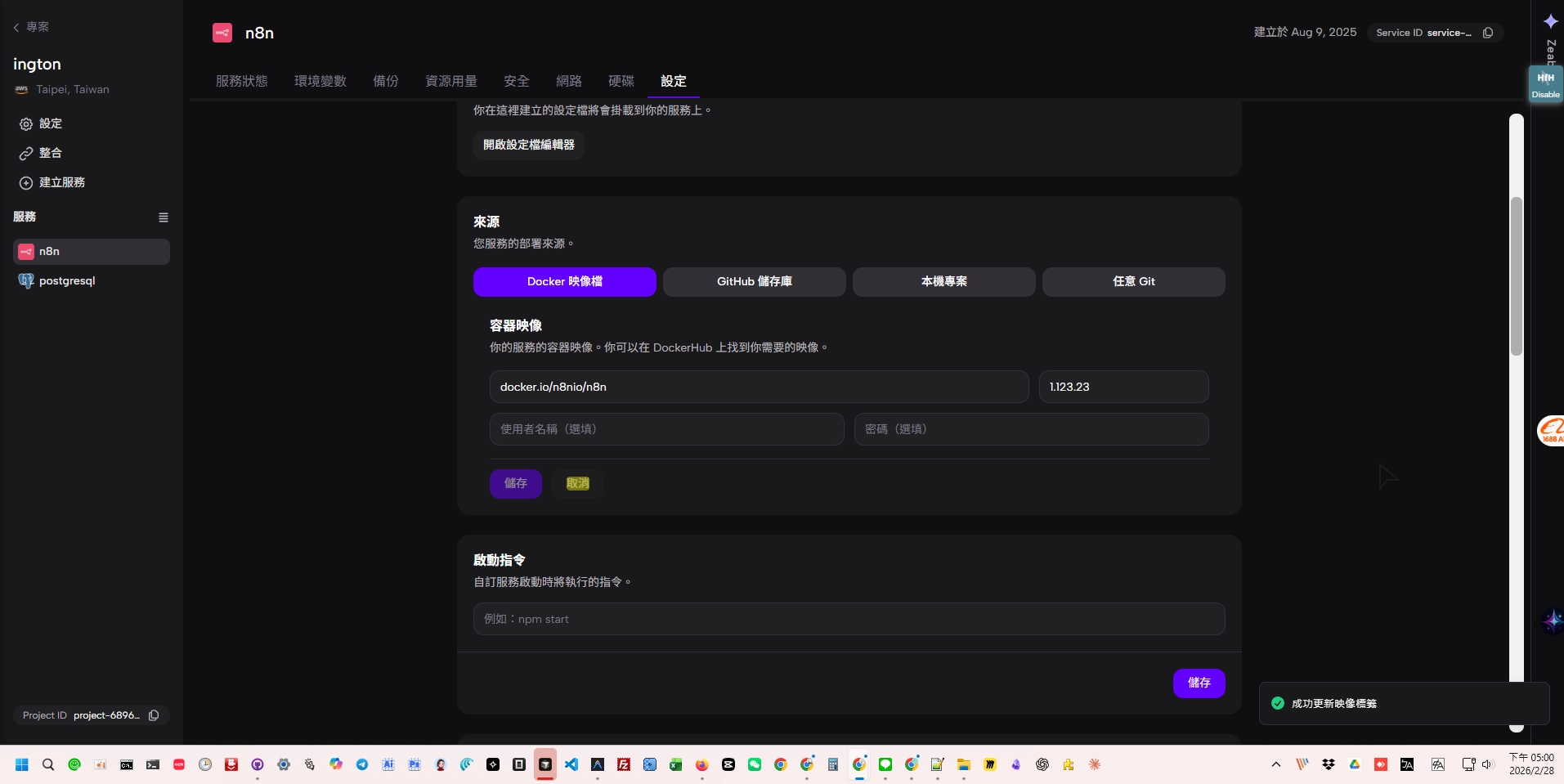This screenshot has width=1564, height=784.
Task: Show hidden system tray icons
Action: coord(1276,765)
